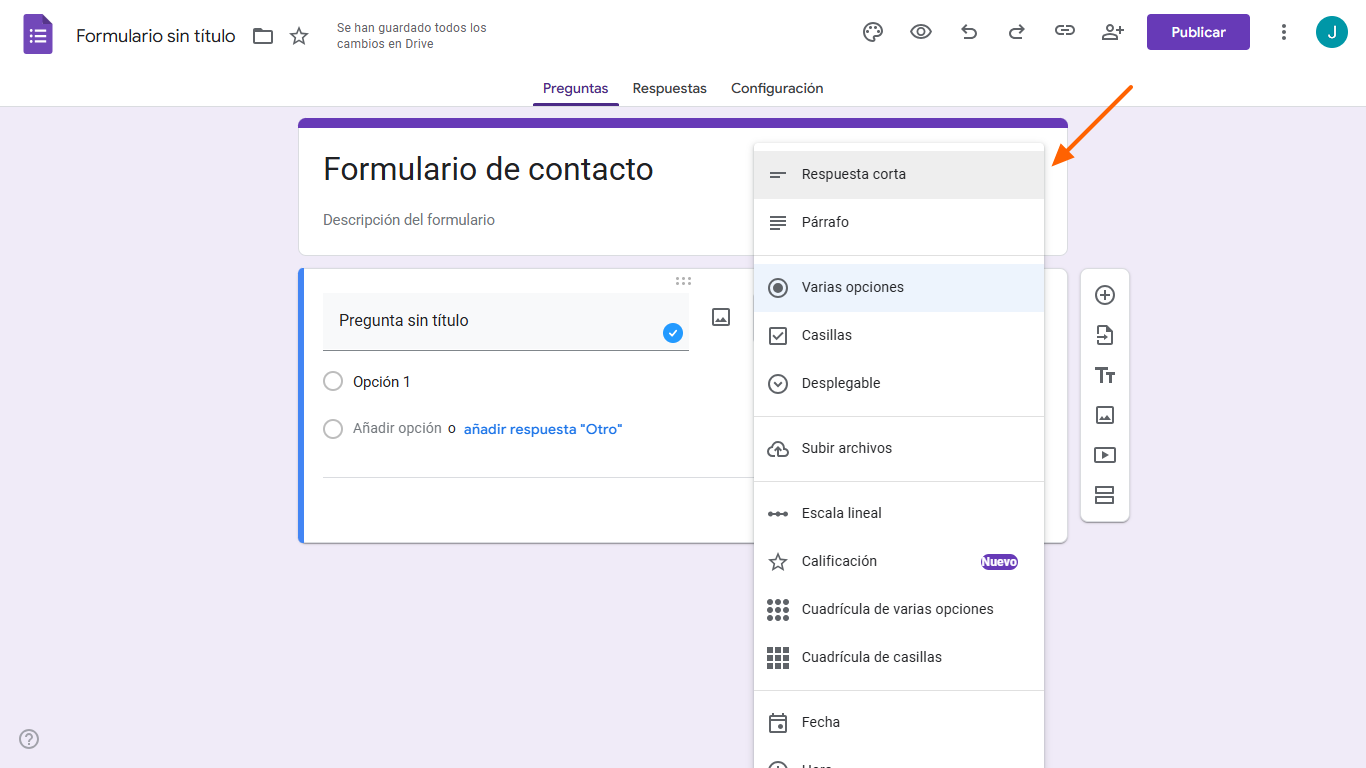
Task: Click the import questions icon
Action: tap(1105, 335)
